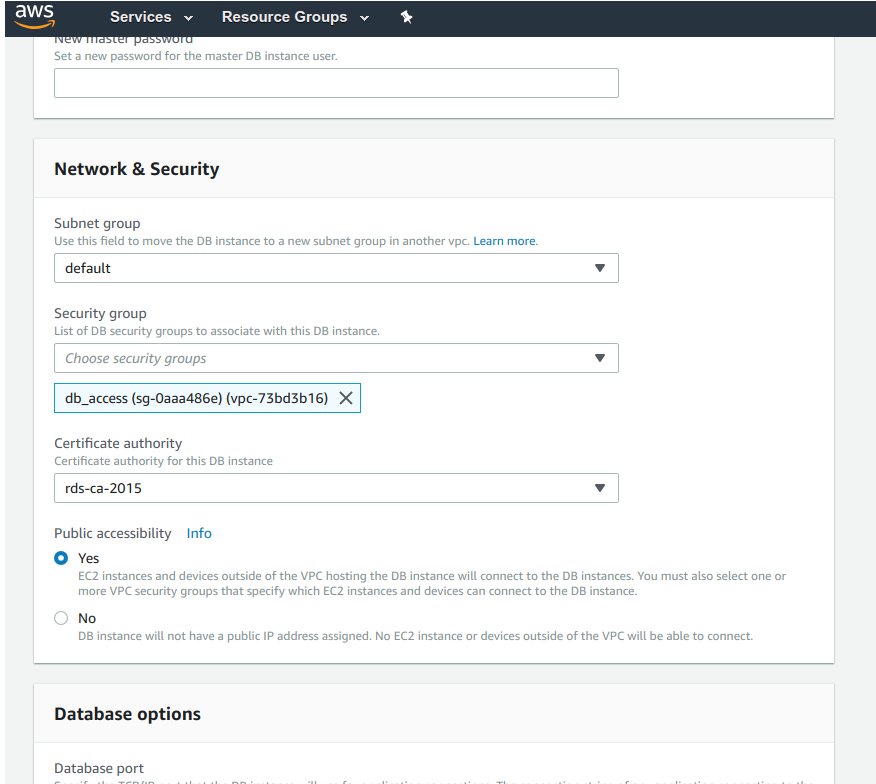Select No for Public accessibility
This screenshot has height=784, width=876.
pos(60,618)
